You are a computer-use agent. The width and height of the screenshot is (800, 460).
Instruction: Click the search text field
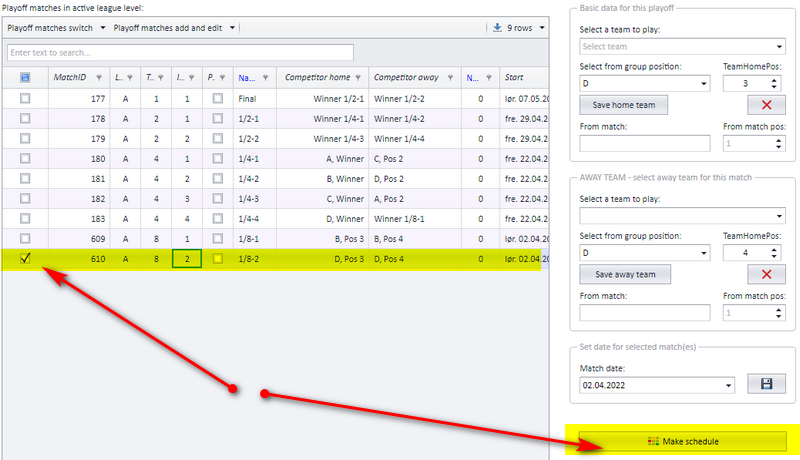coord(180,53)
